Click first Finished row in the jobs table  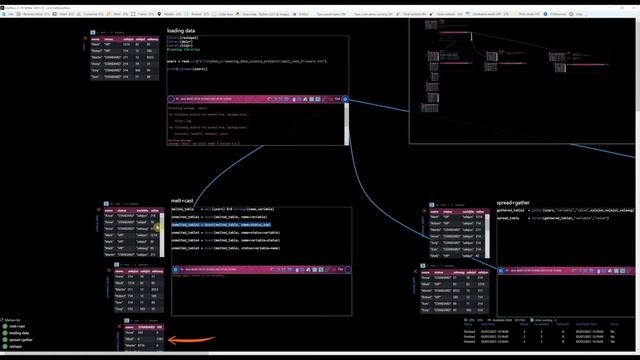click(540, 332)
